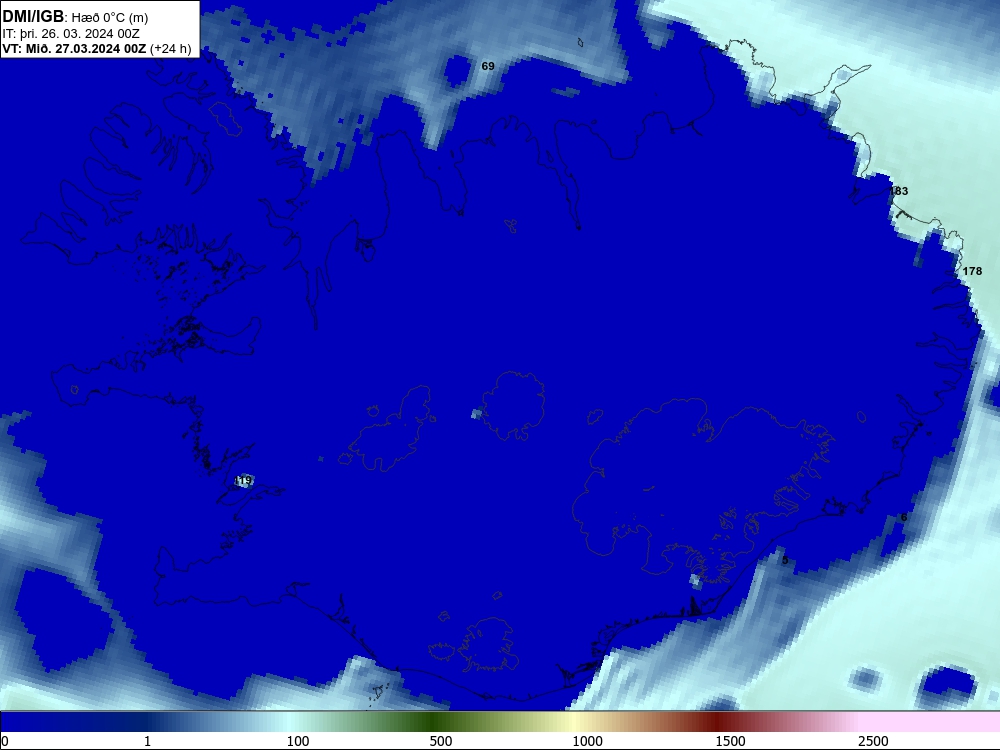Click the map value label 183
This screenshot has height=750, width=1000.
click(x=899, y=191)
